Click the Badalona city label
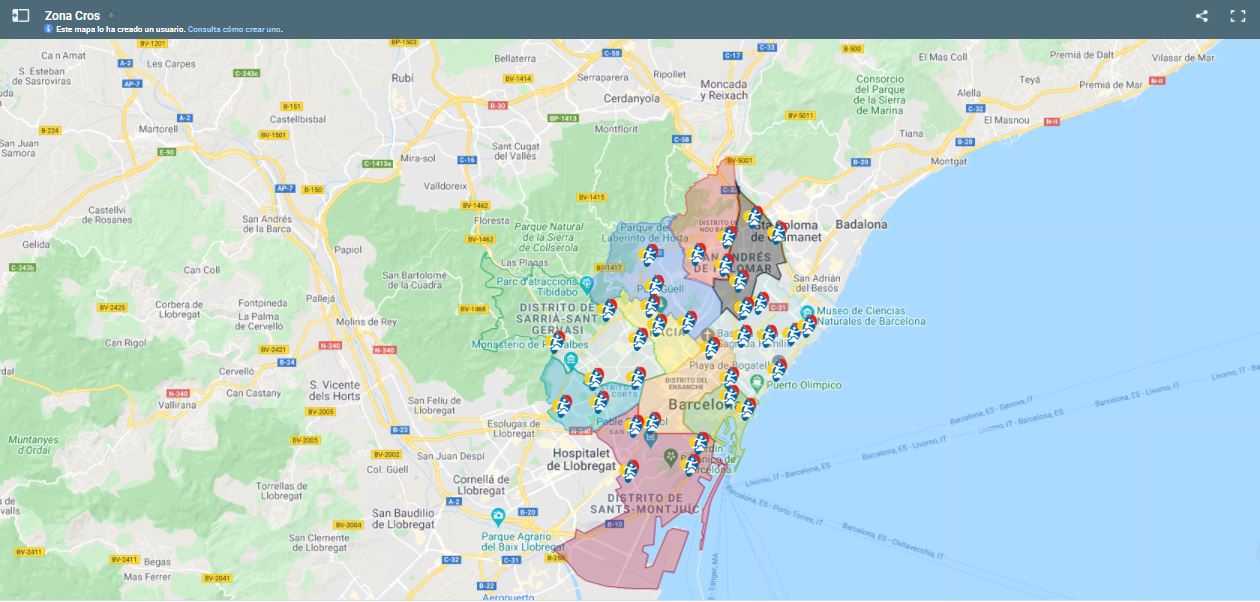 coord(861,225)
